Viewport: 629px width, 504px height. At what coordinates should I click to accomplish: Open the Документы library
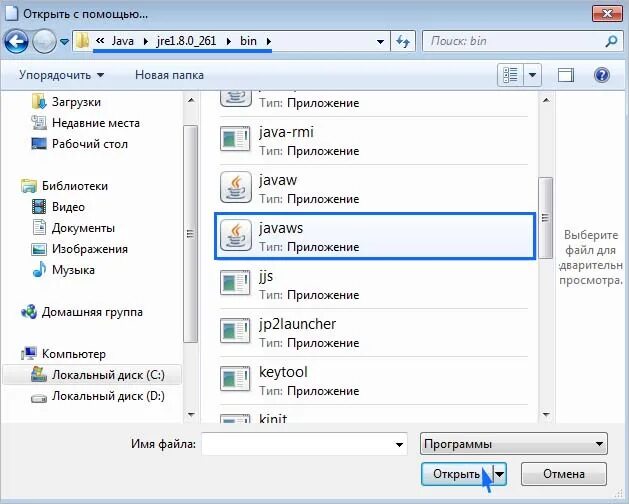83,228
